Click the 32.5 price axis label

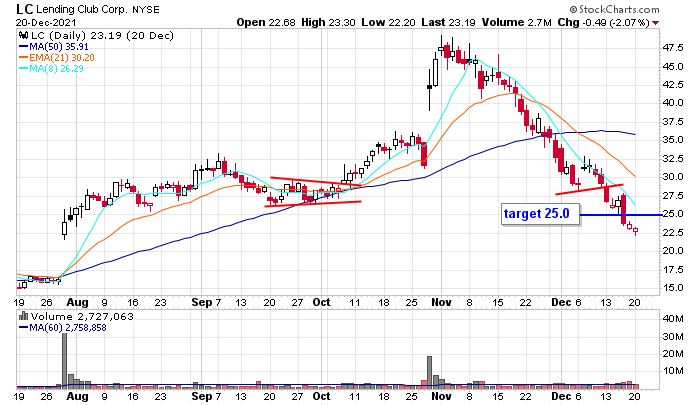point(673,159)
